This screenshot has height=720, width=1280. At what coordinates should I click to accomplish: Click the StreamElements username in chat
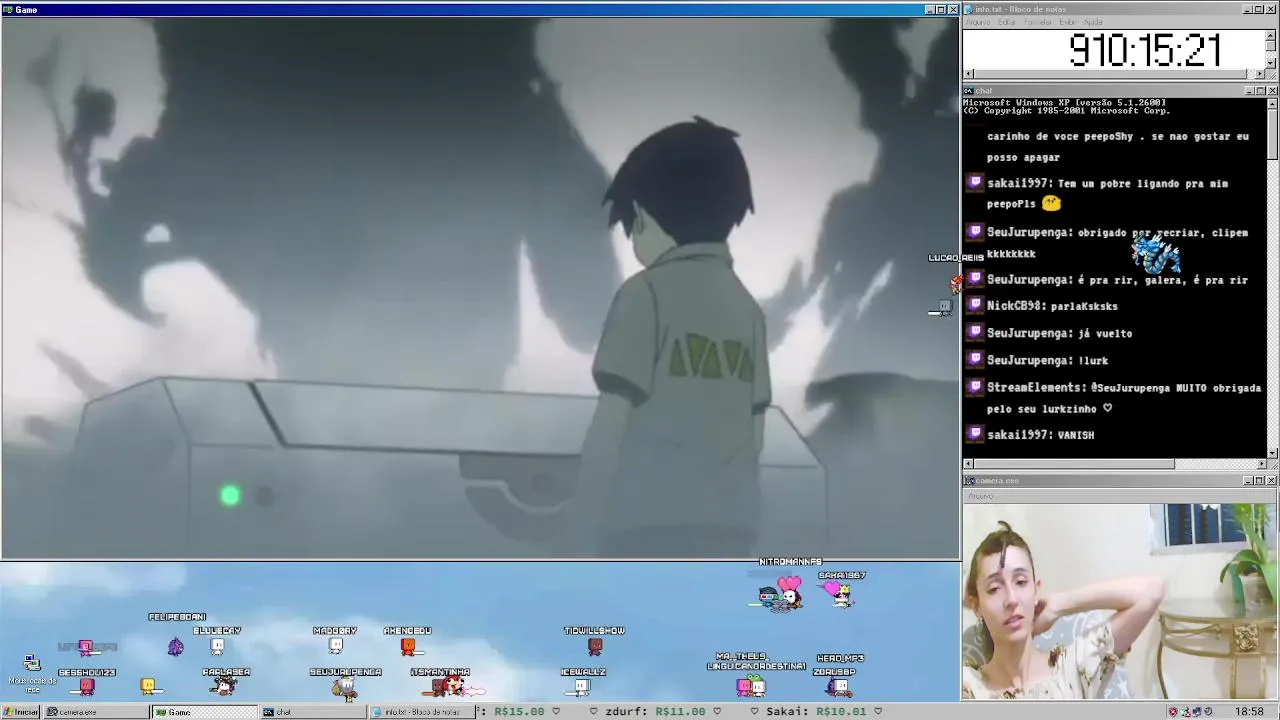coord(1036,387)
